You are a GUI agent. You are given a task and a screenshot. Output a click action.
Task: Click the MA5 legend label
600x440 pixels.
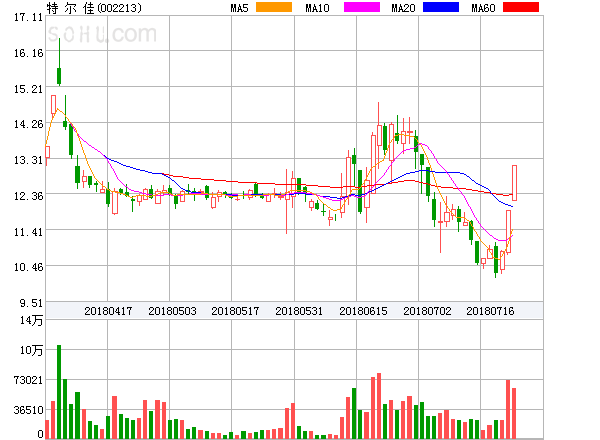[239, 8]
